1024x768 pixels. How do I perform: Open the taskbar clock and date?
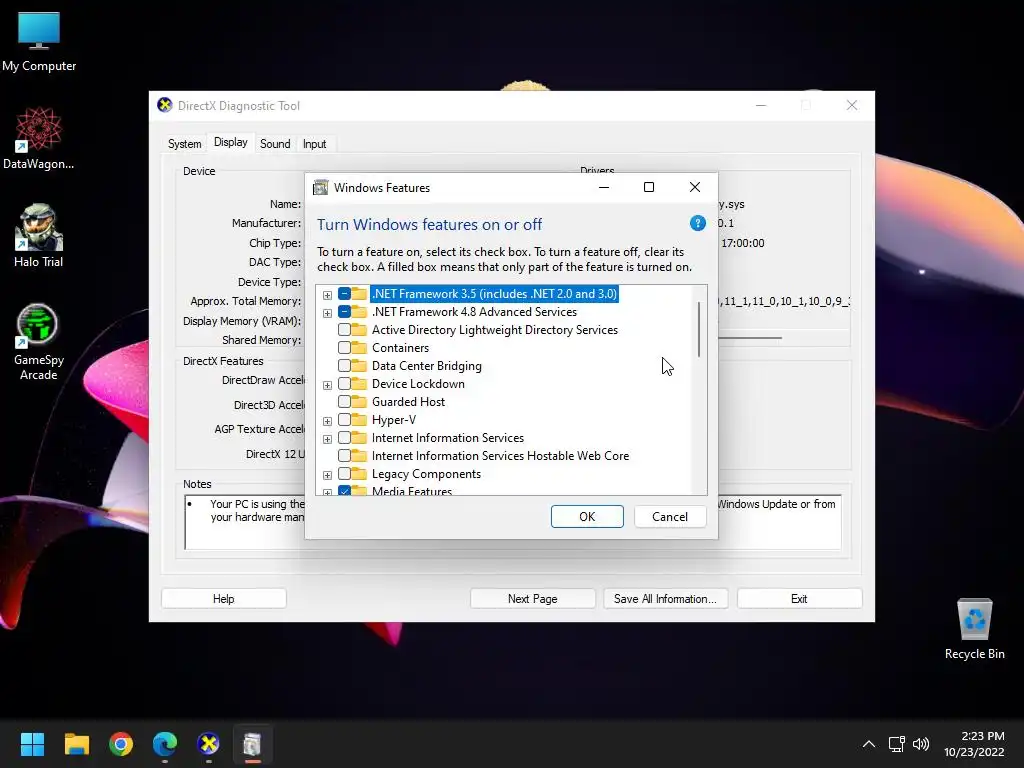(974, 744)
